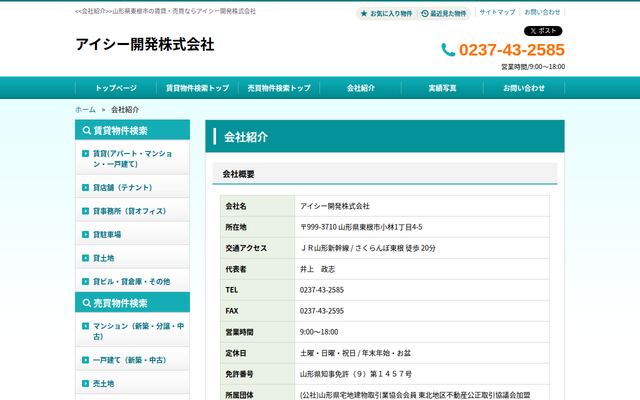Click the representative name 井上 政志

(318, 269)
